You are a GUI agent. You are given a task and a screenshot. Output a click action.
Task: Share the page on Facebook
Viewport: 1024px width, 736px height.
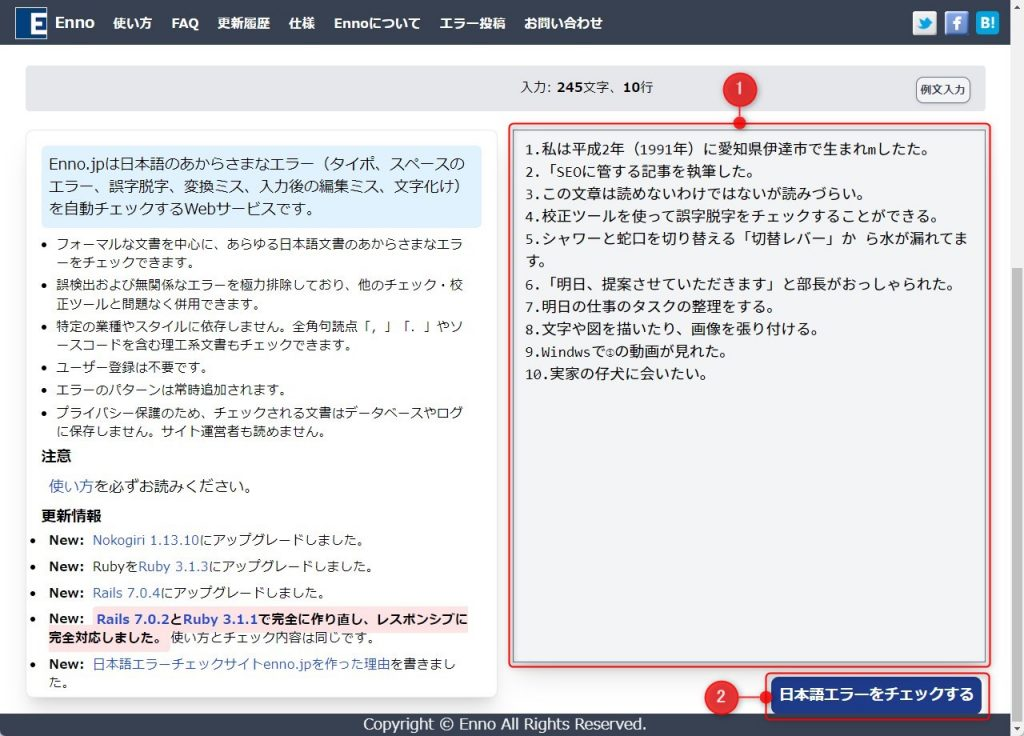click(x=956, y=23)
